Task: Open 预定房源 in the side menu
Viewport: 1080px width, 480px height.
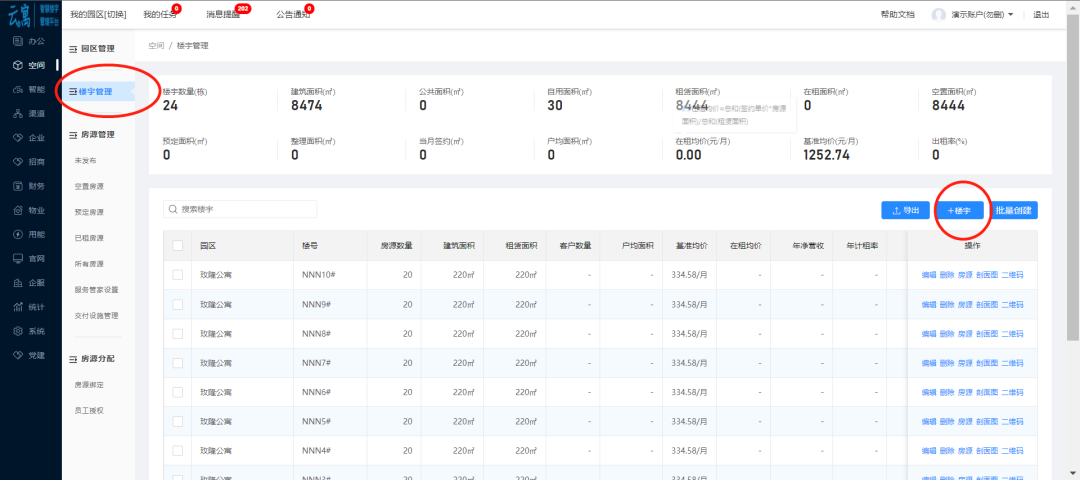Action: coord(89,212)
